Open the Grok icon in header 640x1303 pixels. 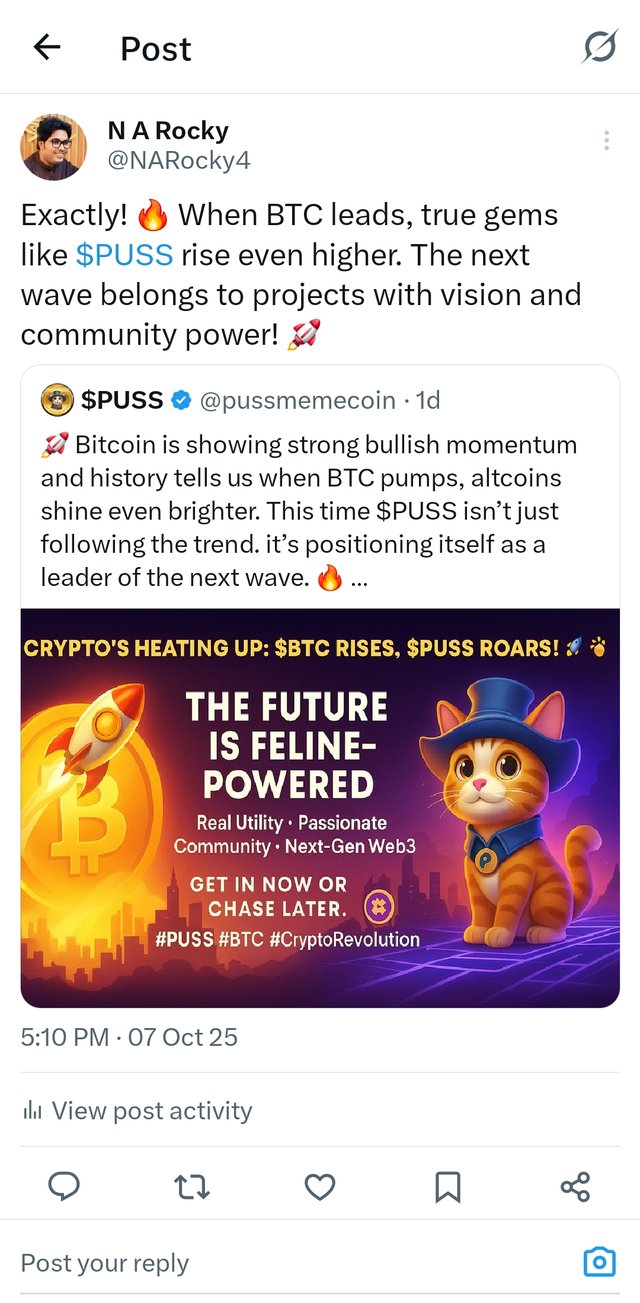click(x=600, y=46)
